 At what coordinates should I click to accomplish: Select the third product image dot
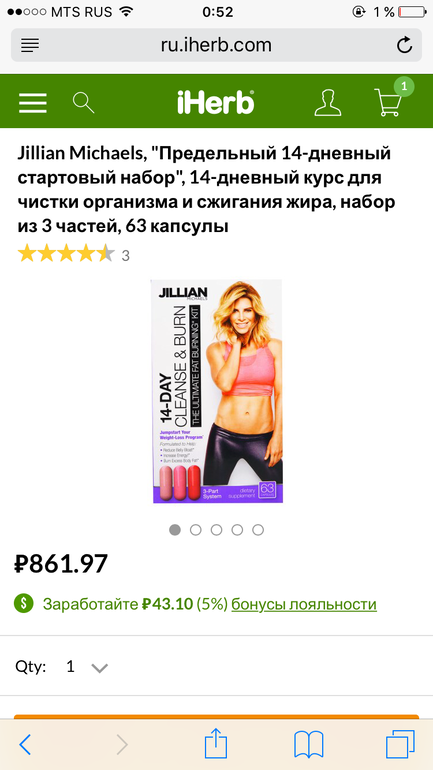click(x=216, y=530)
